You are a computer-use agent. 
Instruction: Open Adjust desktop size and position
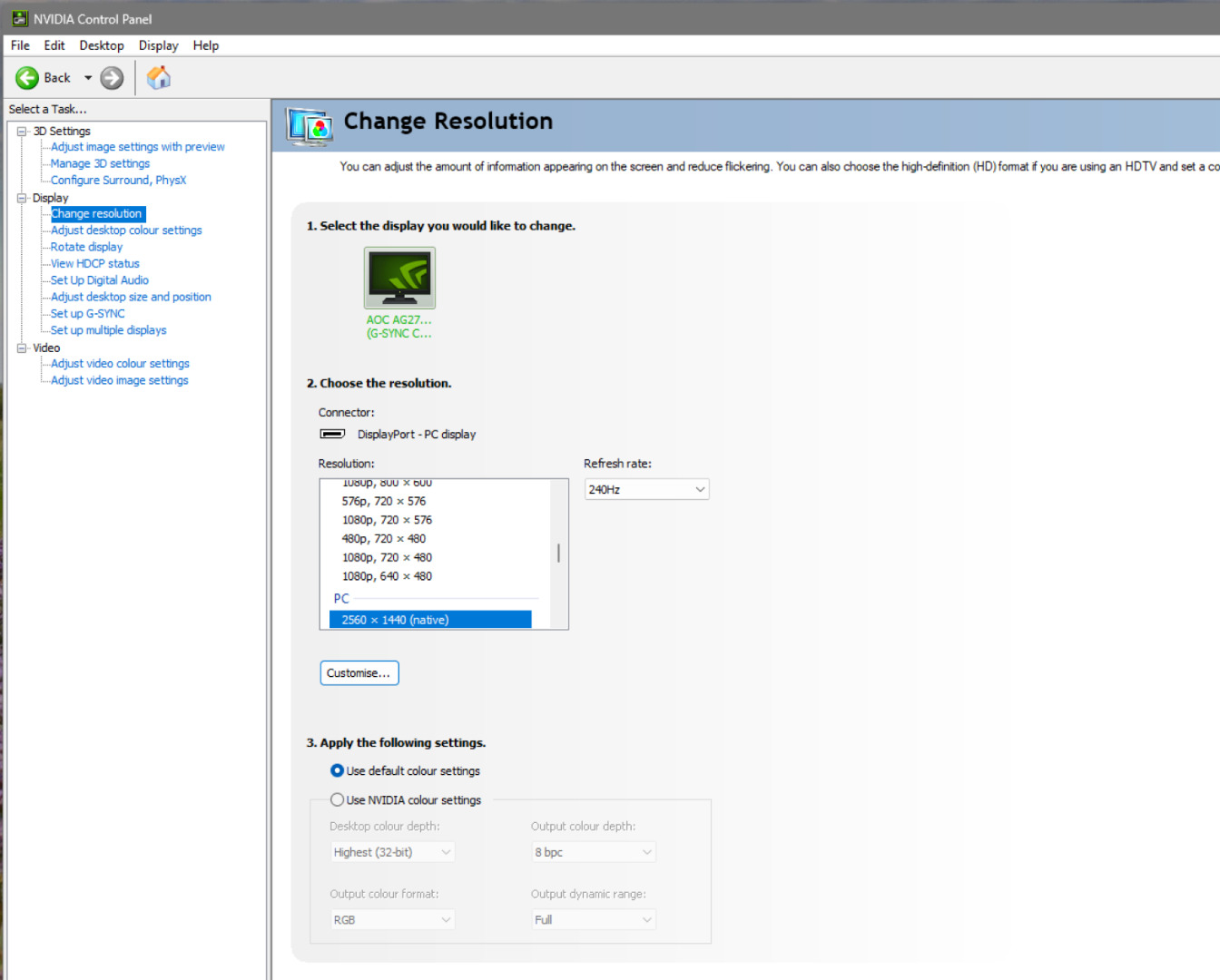click(131, 297)
